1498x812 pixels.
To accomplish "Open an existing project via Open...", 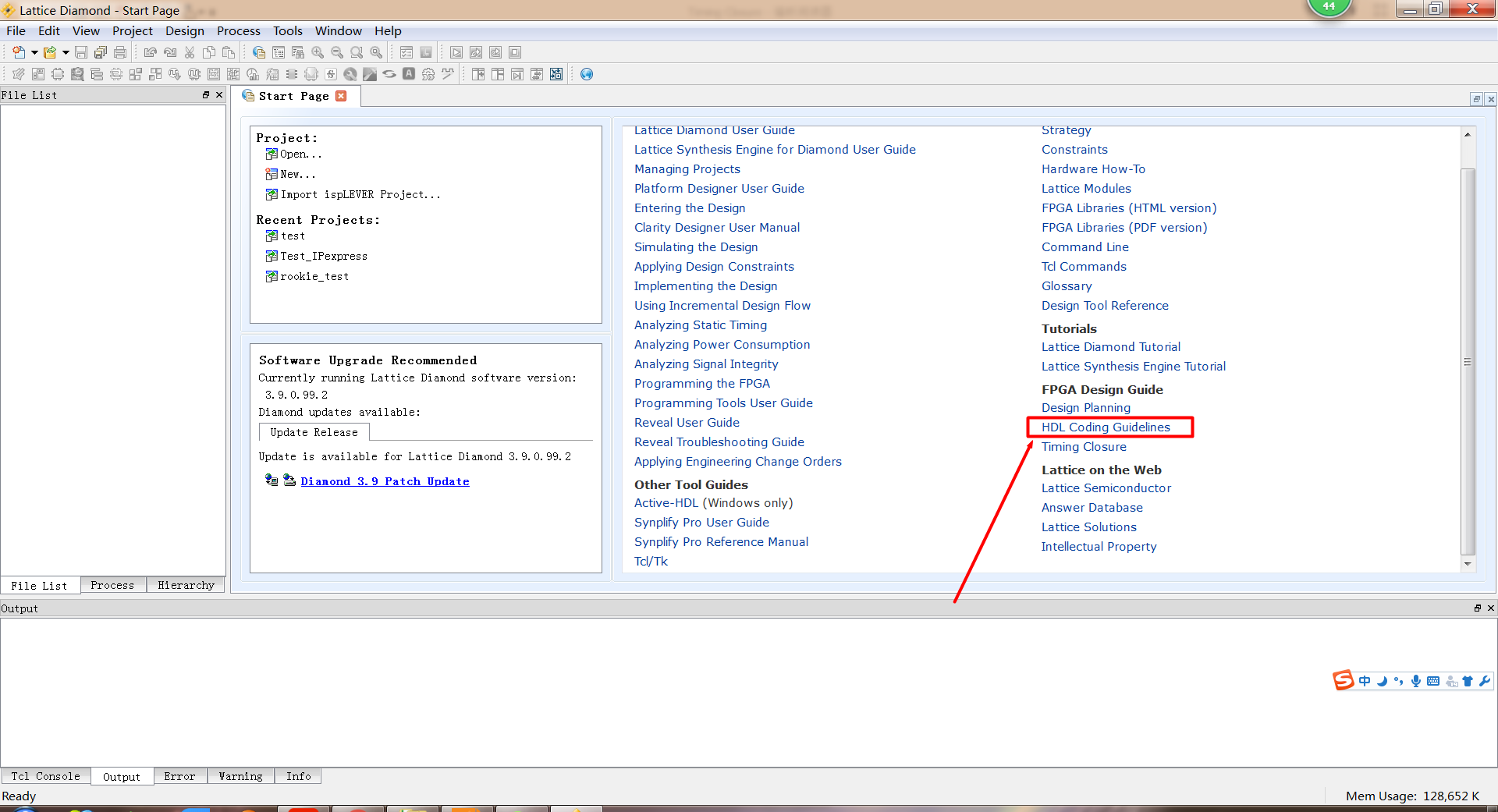I will pyautogui.click(x=294, y=154).
